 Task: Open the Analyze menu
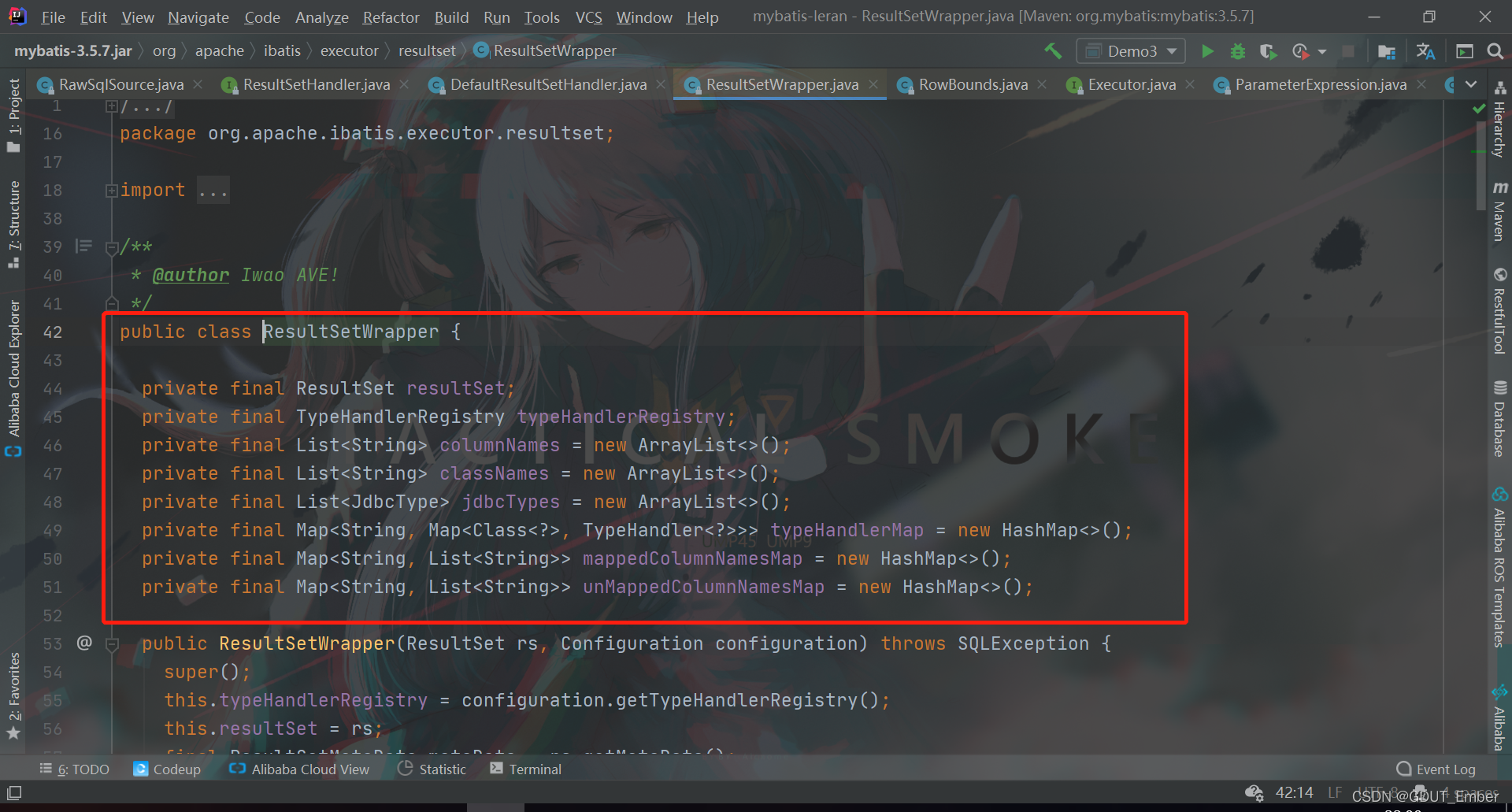coord(321,17)
